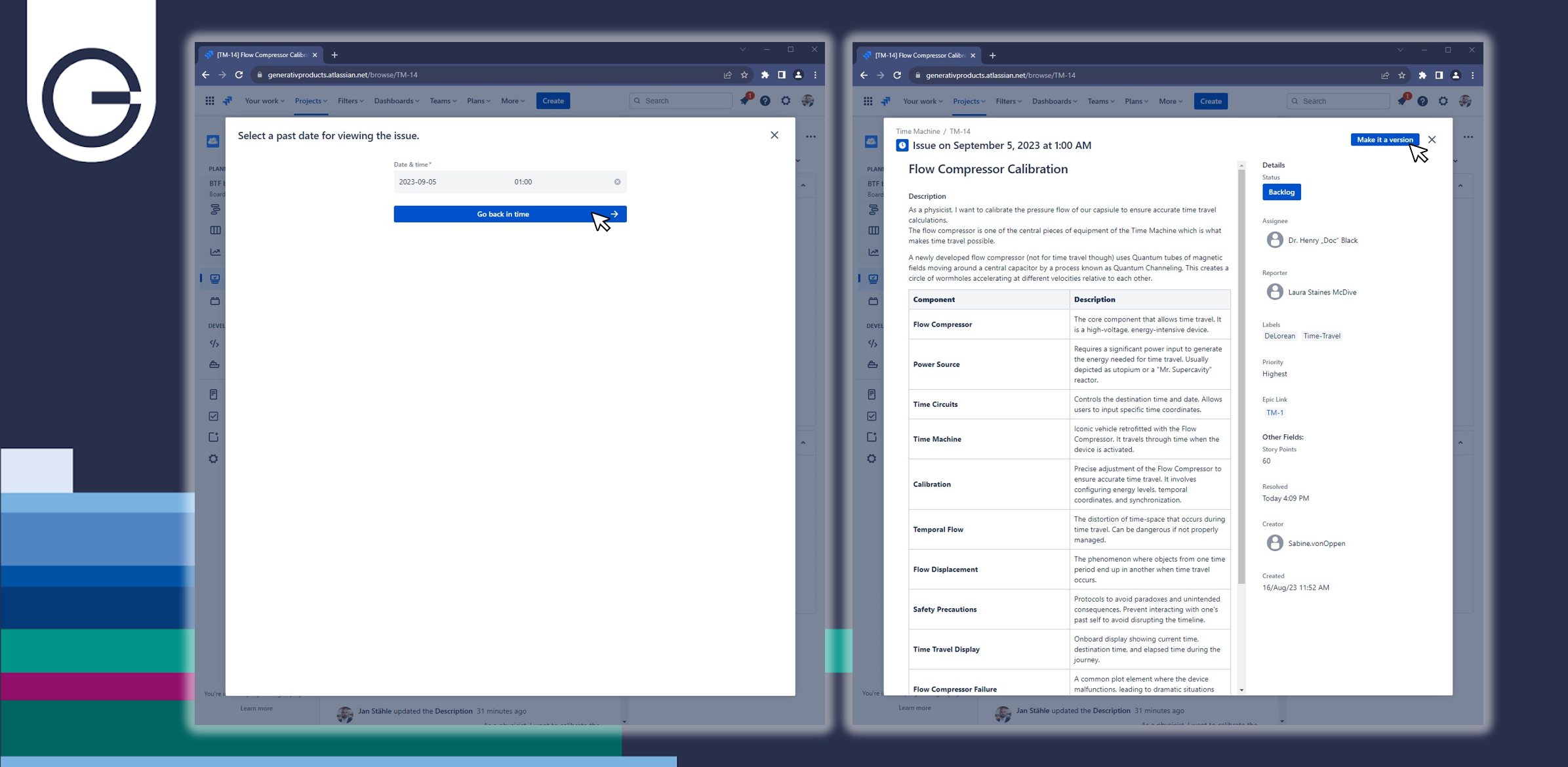The height and width of the screenshot is (767, 1568).
Task: Clear the date and time field
Action: click(x=617, y=182)
